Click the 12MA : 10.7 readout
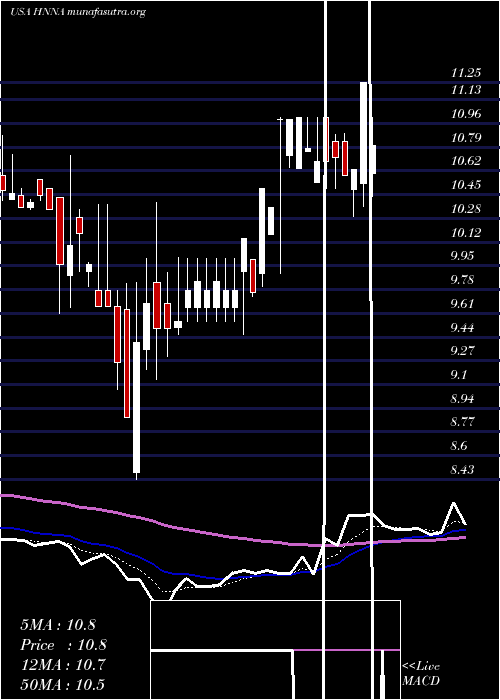Viewport: 500px width, 700px height. click(63, 665)
